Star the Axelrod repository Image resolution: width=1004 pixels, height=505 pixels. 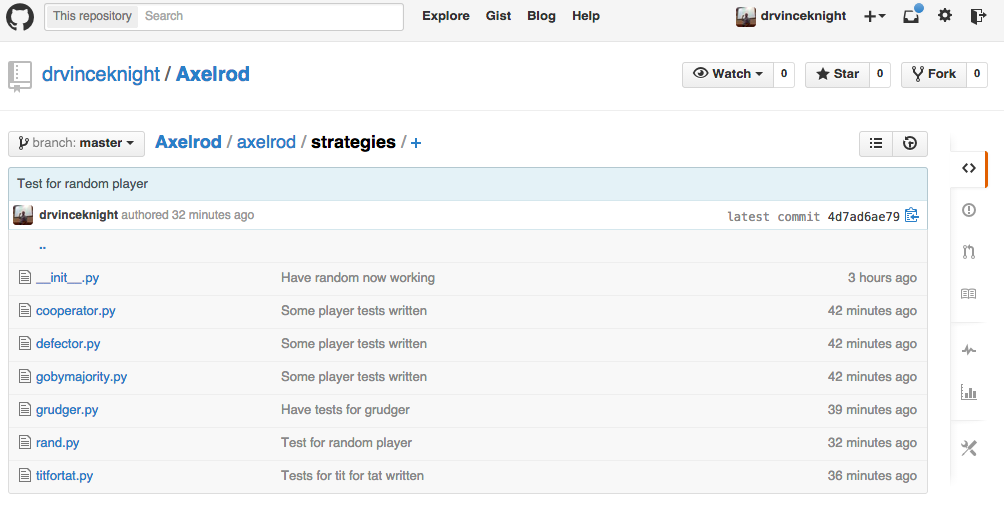[837, 74]
